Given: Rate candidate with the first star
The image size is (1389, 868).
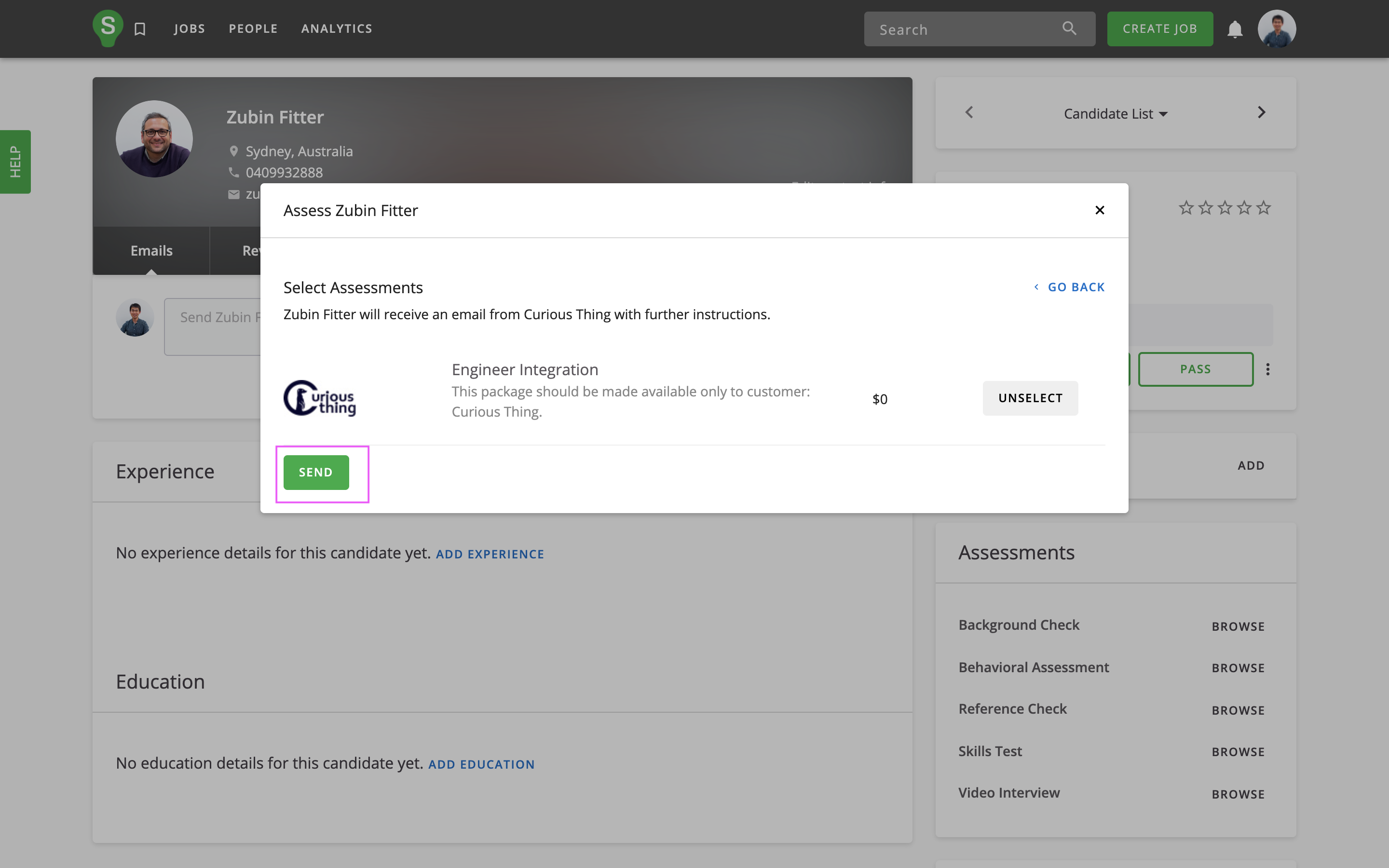Looking at the screenshot, I should pyautogui.click(x=1186, y=207).
